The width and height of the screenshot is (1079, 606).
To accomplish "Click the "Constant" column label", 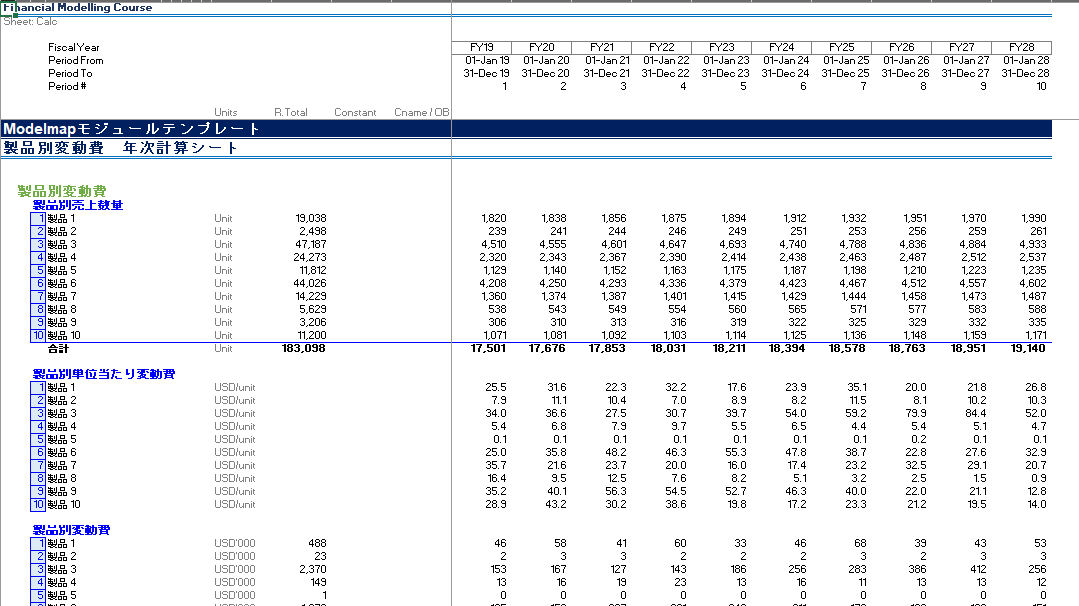I will pyautogui.click(x=355, y=113).
